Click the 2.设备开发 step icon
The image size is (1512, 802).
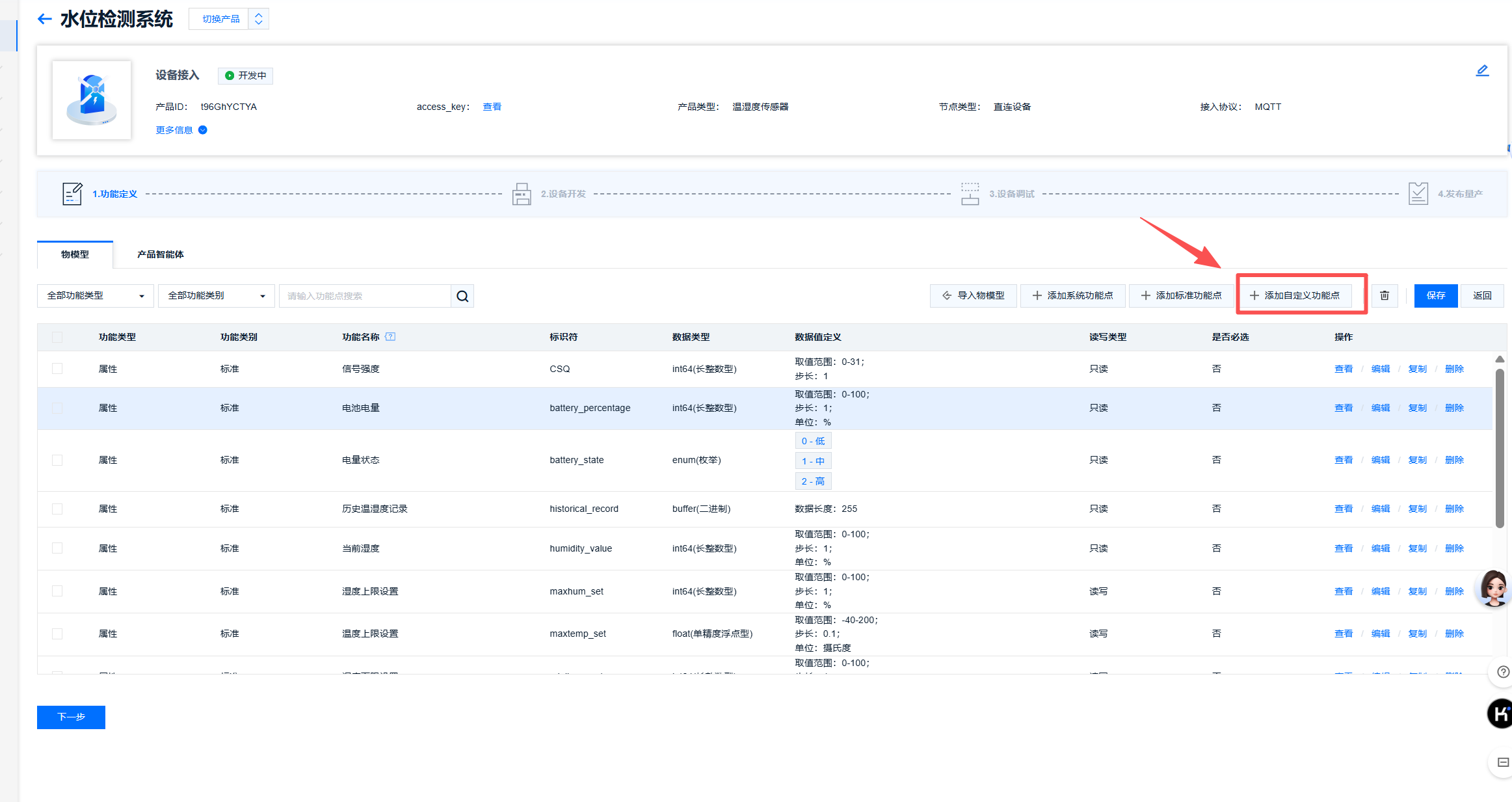(x=522, y=194)
